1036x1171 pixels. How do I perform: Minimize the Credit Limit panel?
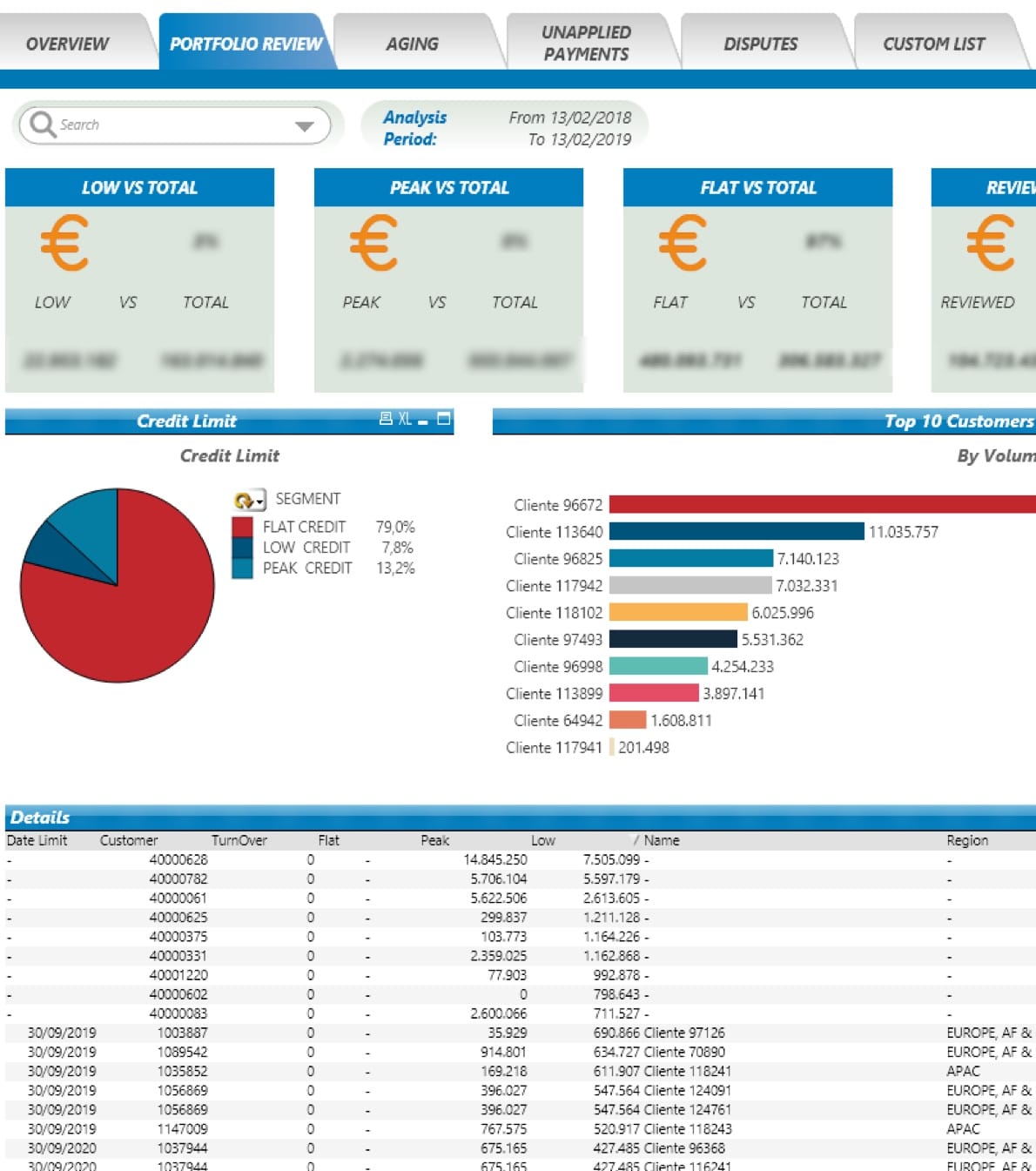tap(423, 421)
